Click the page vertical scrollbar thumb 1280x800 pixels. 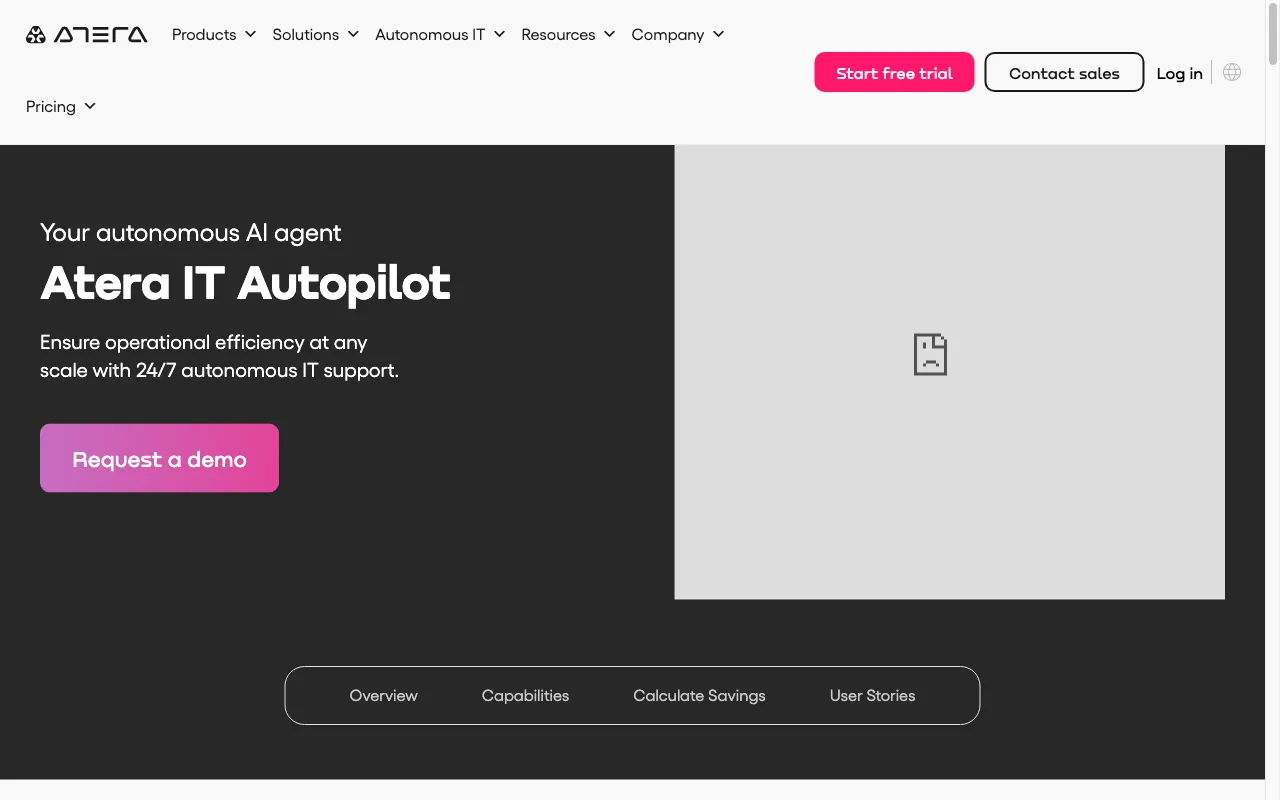tap(1272, 35)
